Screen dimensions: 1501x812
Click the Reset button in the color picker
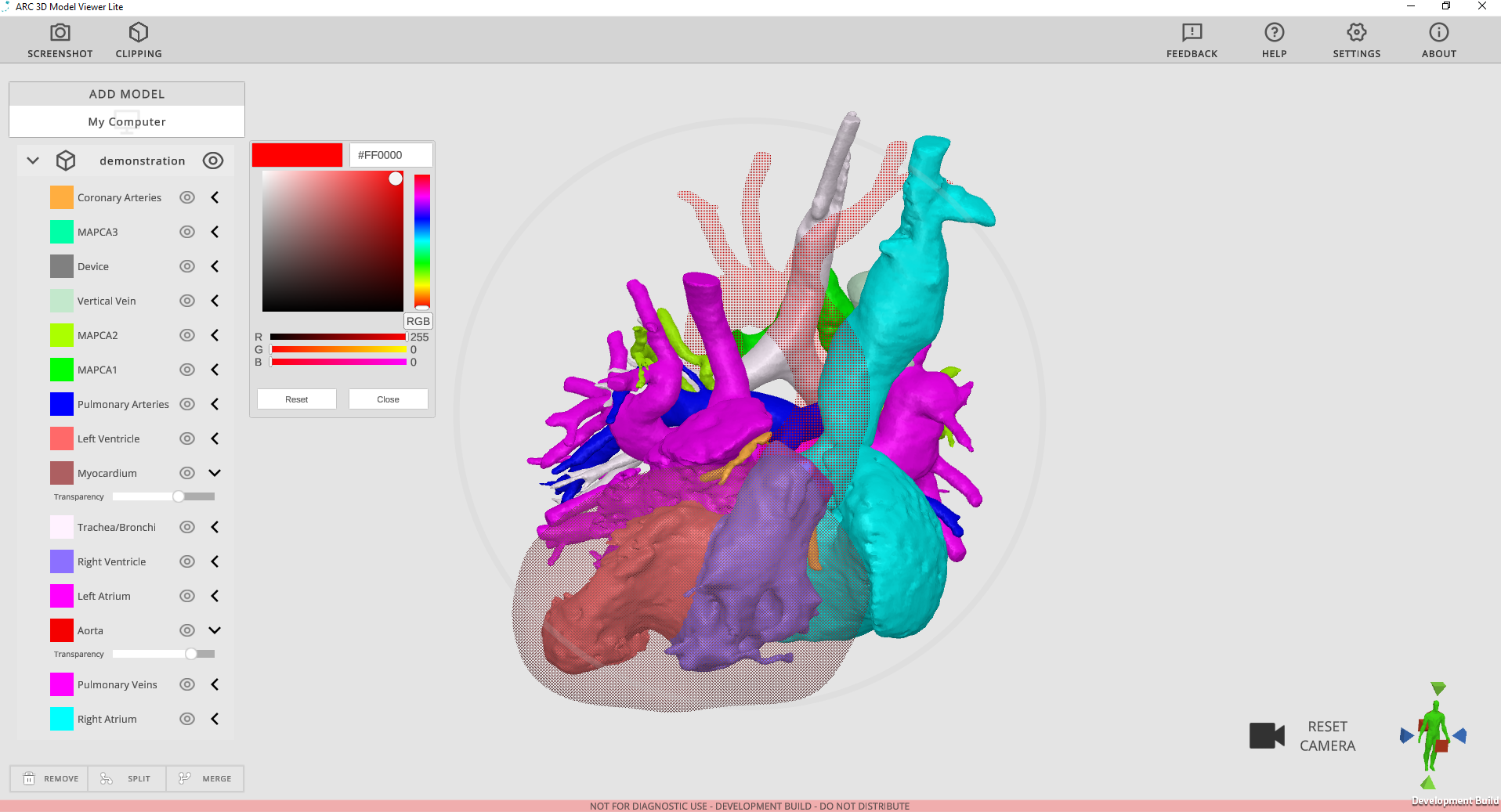point(296,399)
